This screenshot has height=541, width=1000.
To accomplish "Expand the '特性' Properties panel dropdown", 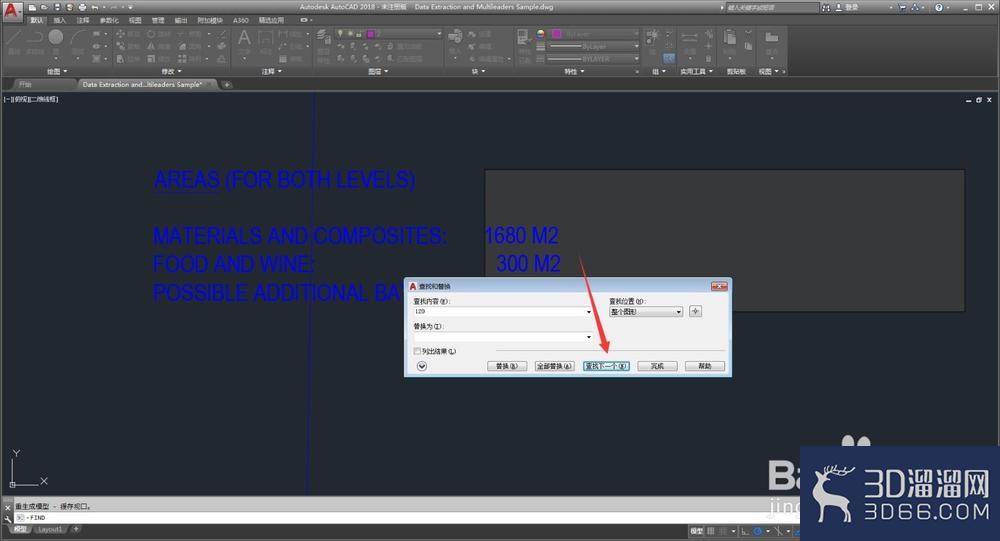I will [x=574, y=71].
